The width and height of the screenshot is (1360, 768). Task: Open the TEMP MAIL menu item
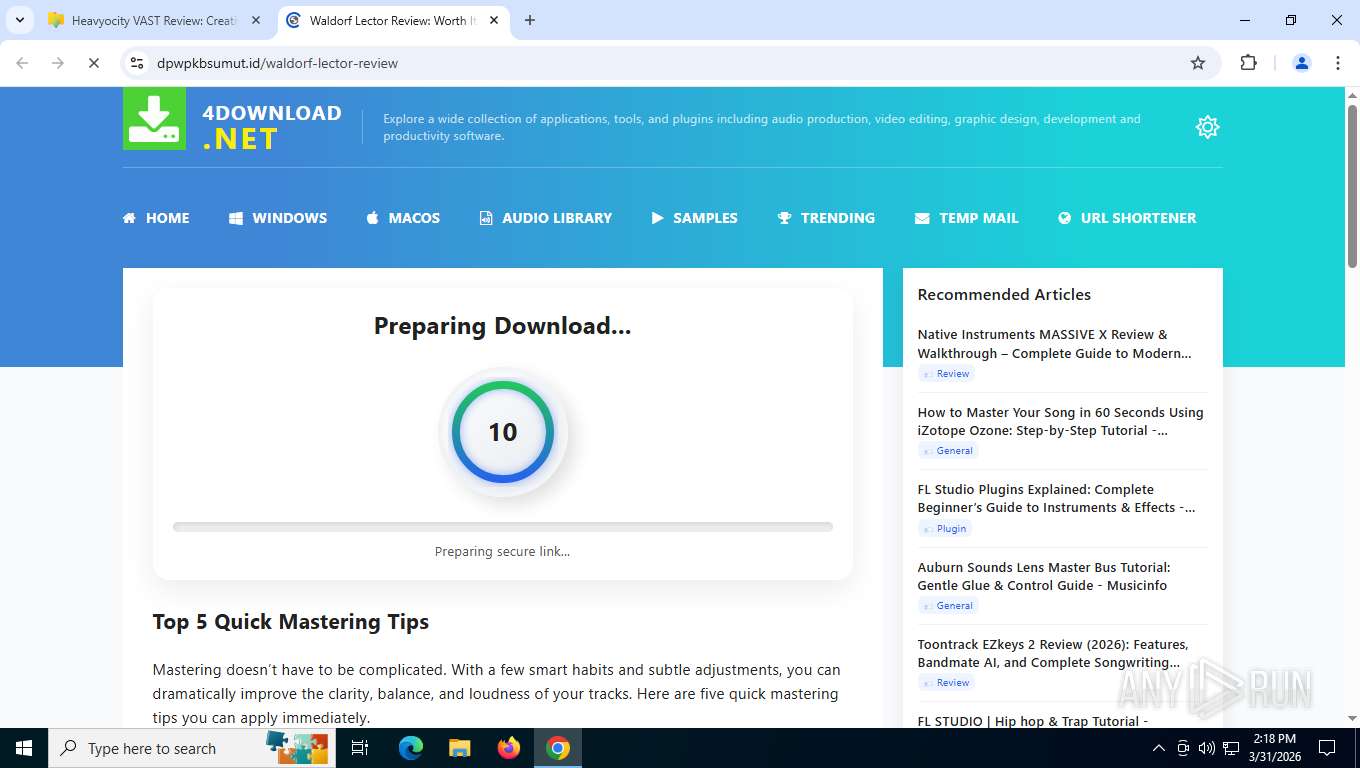pyautogui.click(x=967, y=218)
